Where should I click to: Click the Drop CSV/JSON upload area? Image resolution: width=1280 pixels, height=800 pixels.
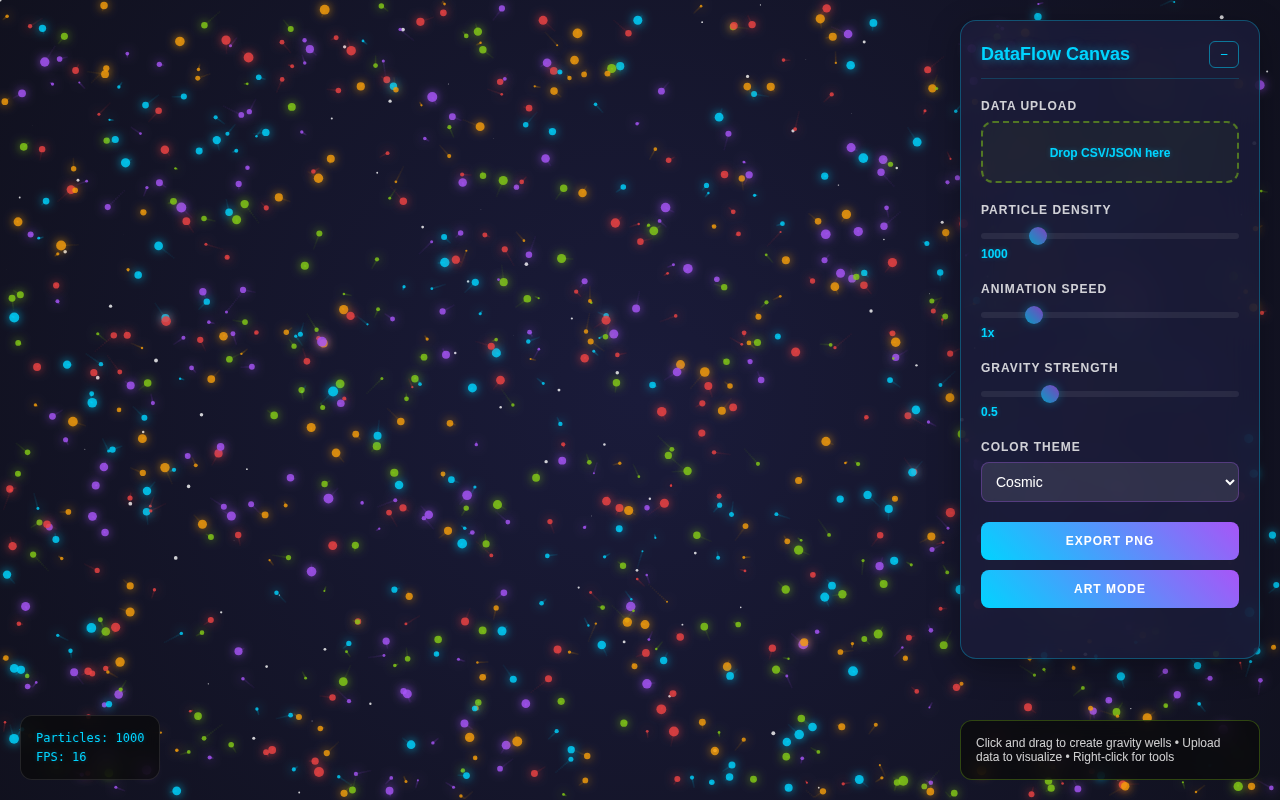pos(1109,152)
